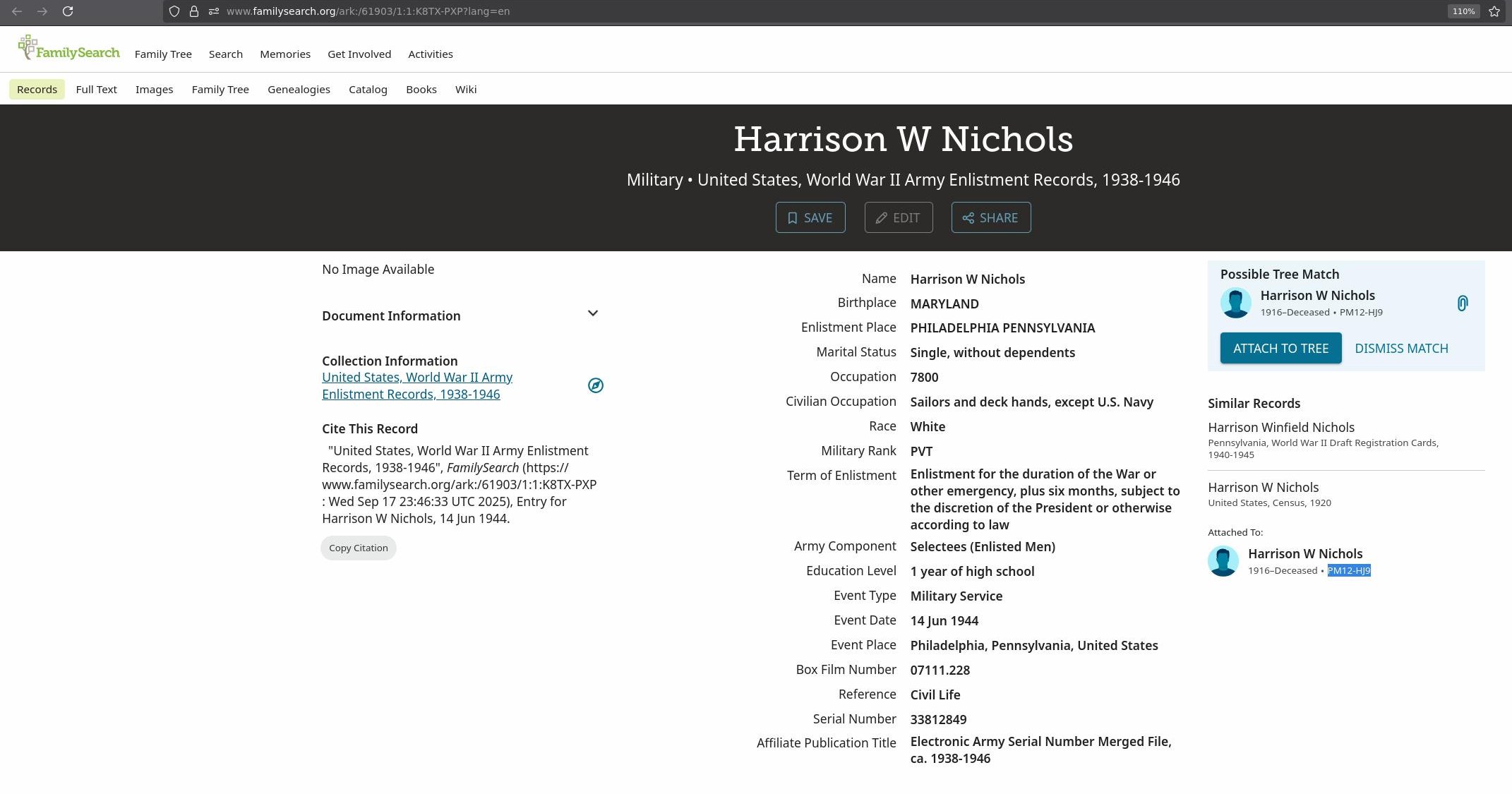This screenshot has width=1512, height=794.
Task: Open the Search menu in top navigation
Action: [226, 54]
